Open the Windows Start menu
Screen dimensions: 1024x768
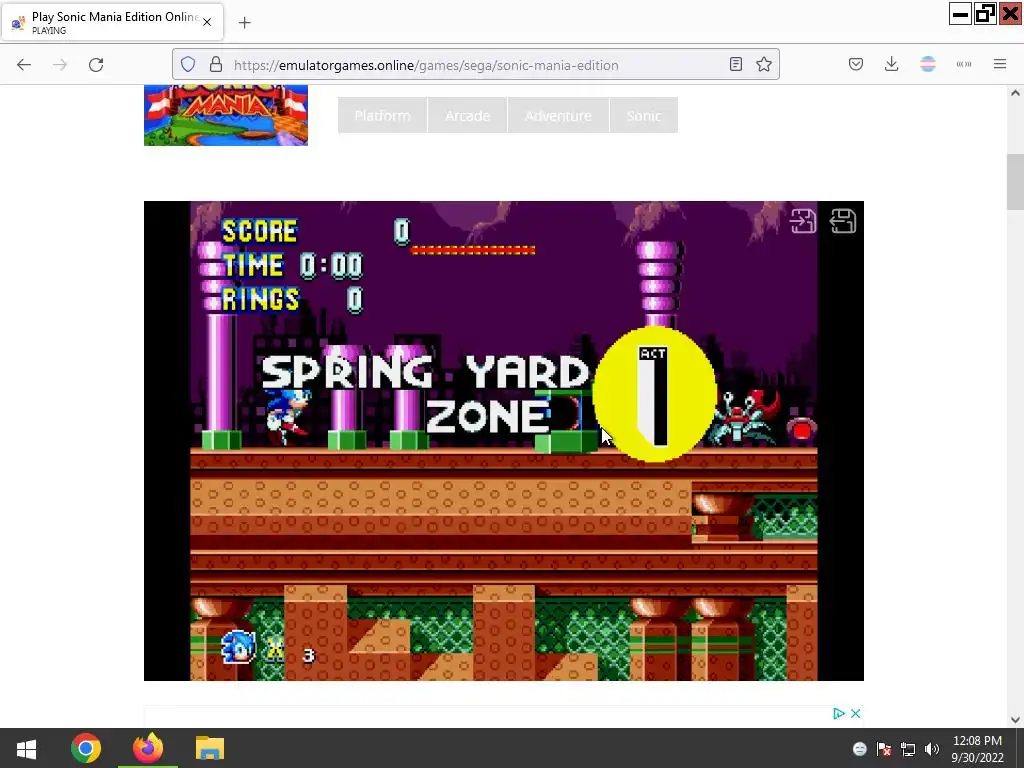pyautogui.click(x=26, y=748)
